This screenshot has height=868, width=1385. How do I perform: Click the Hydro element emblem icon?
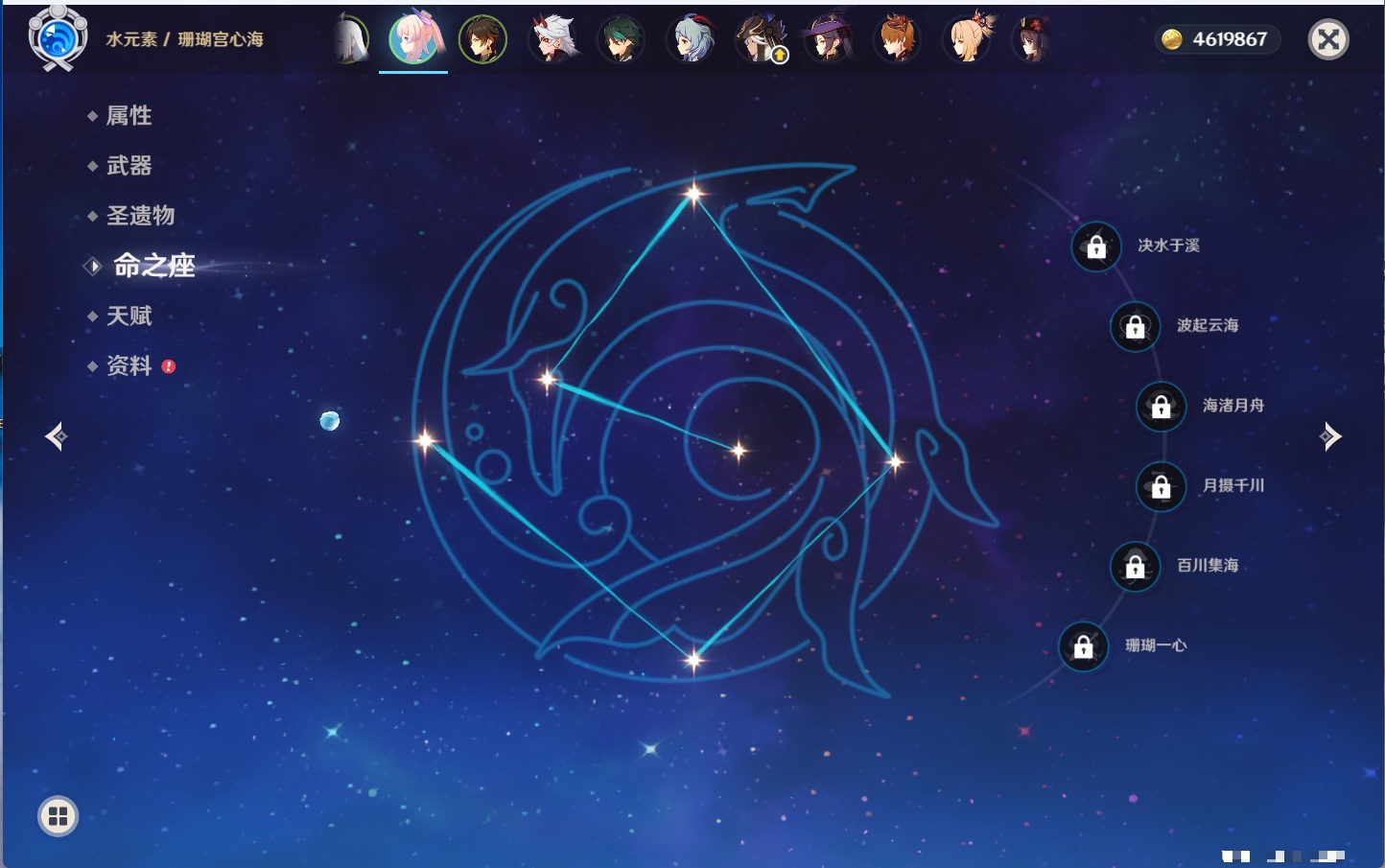tap(58, 38)
